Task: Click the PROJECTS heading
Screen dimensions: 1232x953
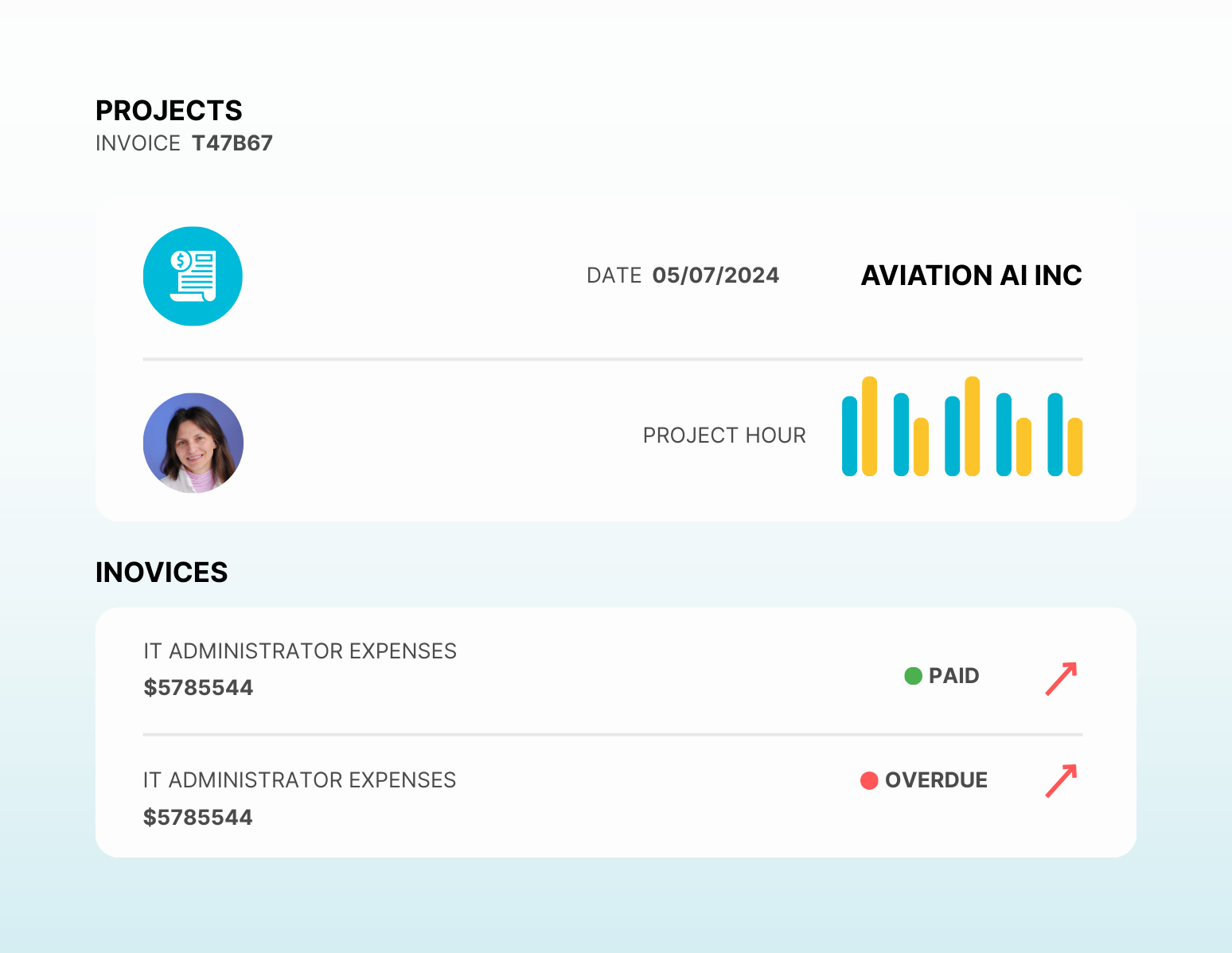Action: [x=169, y=111]
